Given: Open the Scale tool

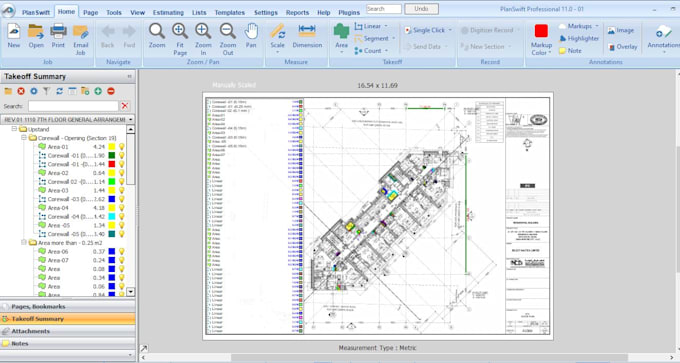Looking at the screenshot, I should [278, 39].
